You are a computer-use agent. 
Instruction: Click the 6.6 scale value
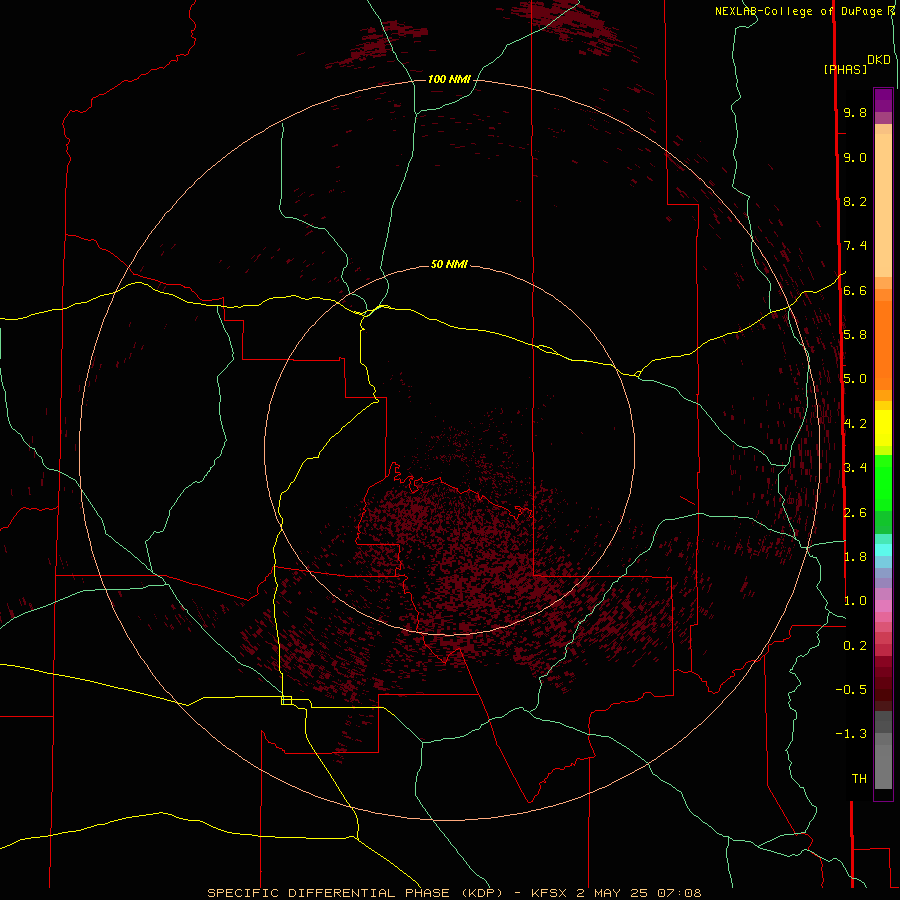coord(855,290)
